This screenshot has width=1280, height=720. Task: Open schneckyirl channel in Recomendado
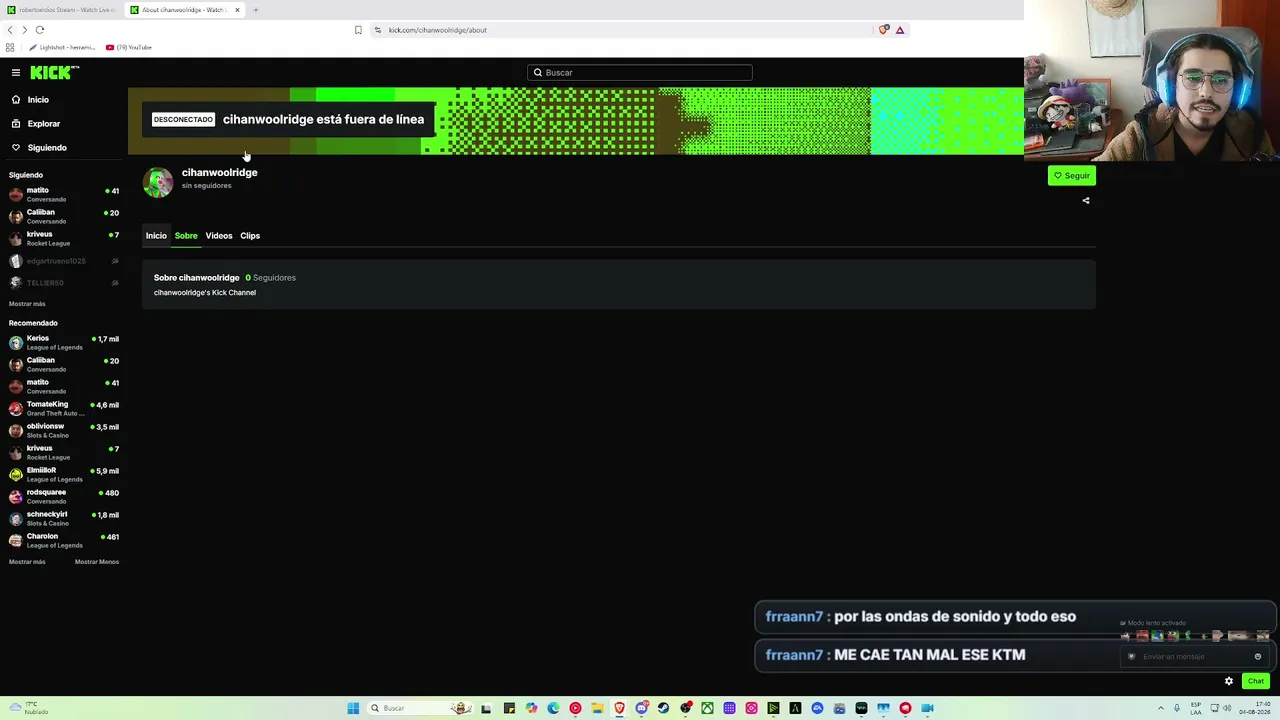tap(64, 518)
